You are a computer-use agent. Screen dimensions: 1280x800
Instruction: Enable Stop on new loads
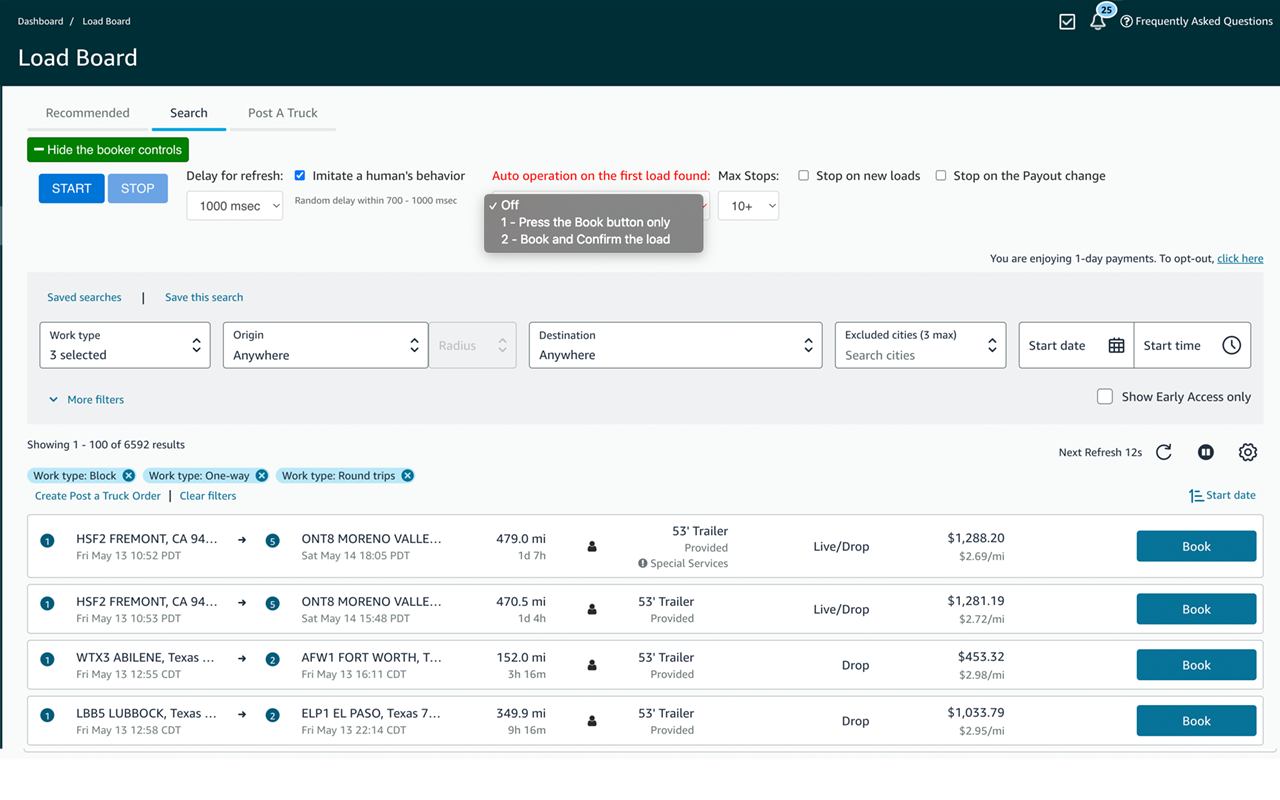tap(803, 176)
